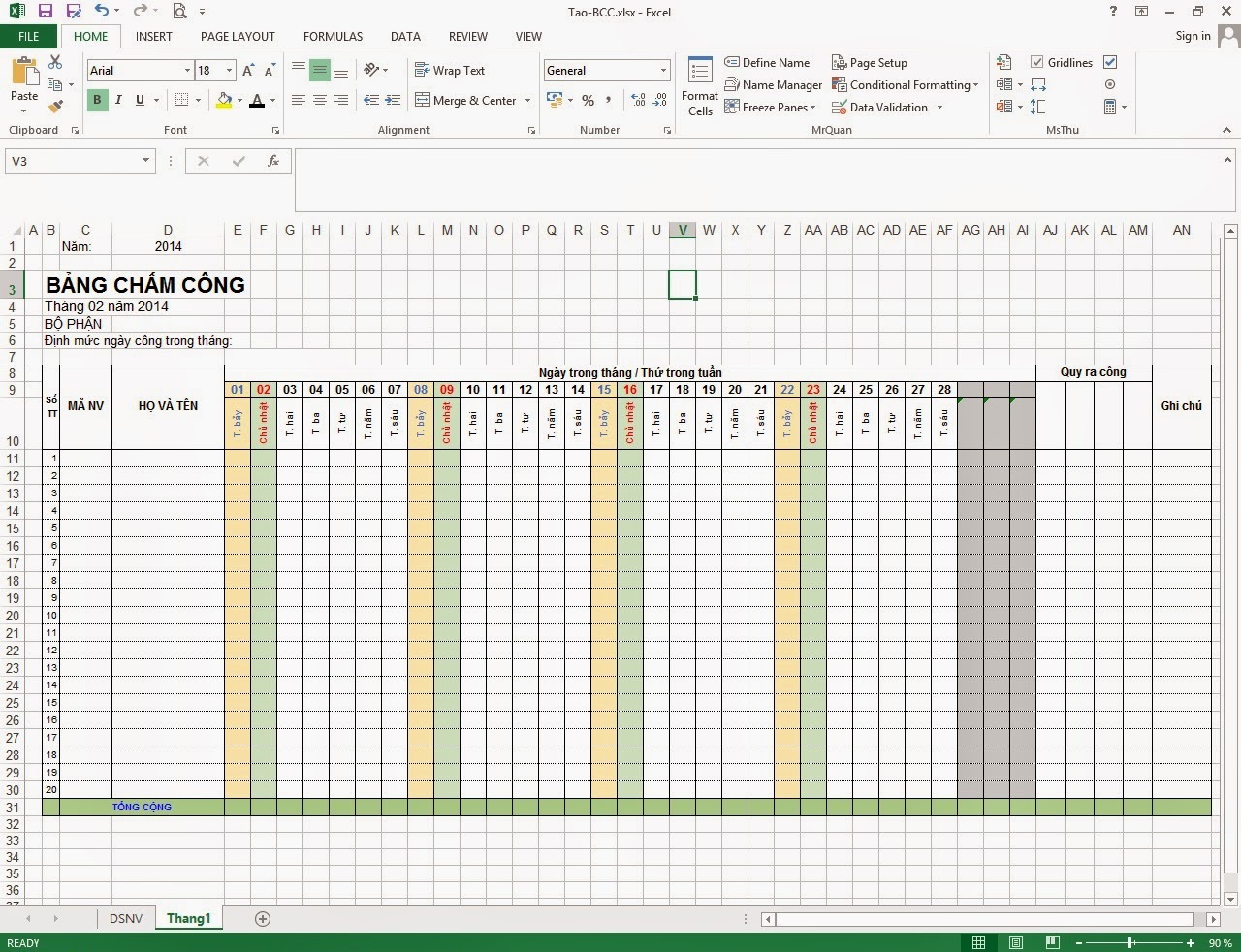Viewport: 1241px width, 952px height.
Task: Click Data Validation button
Action: (x=879, y=108)
